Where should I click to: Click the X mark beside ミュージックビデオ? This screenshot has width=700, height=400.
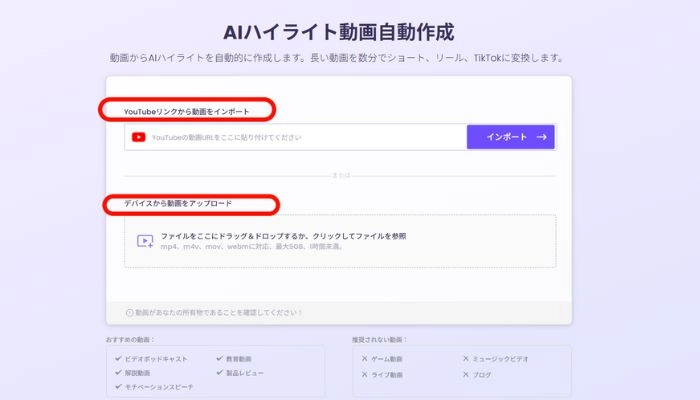(465, 359)
